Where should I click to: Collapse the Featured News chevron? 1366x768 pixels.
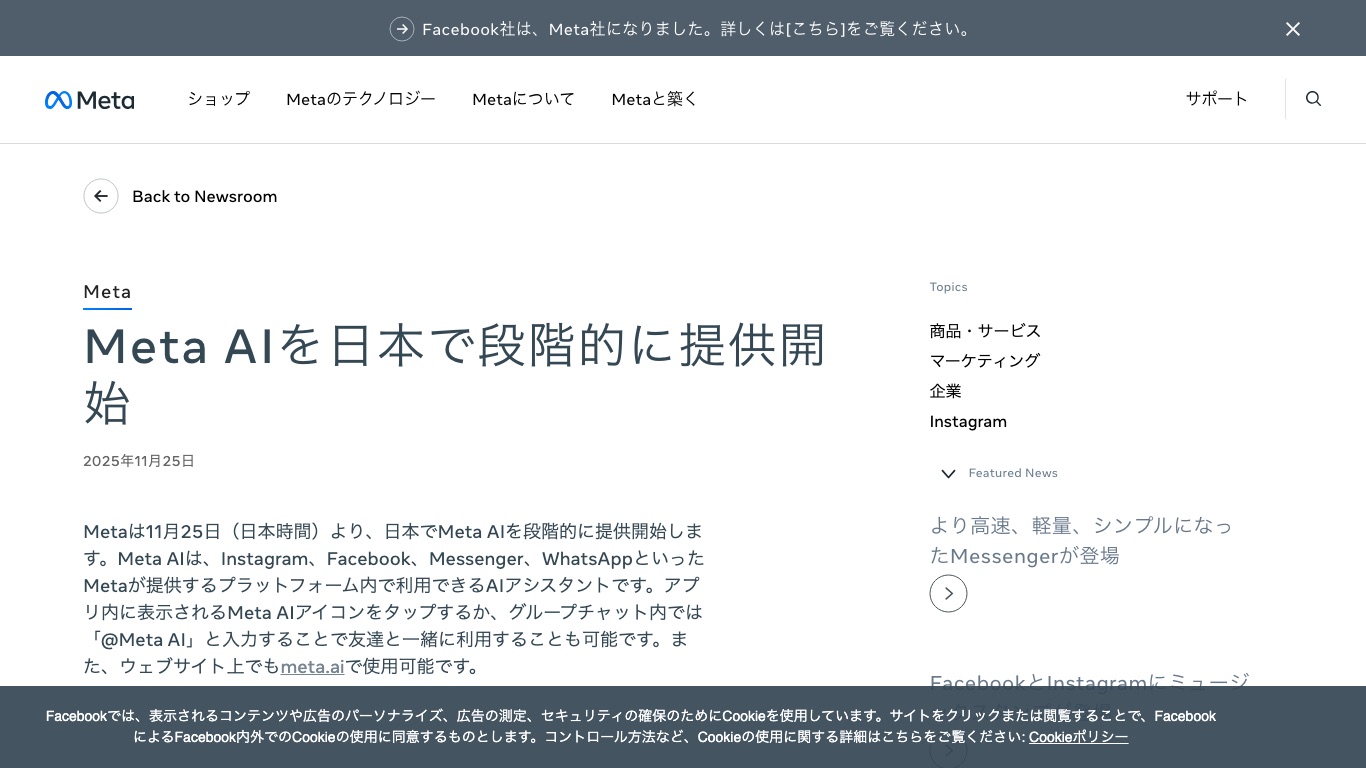[x=948, y=474]
